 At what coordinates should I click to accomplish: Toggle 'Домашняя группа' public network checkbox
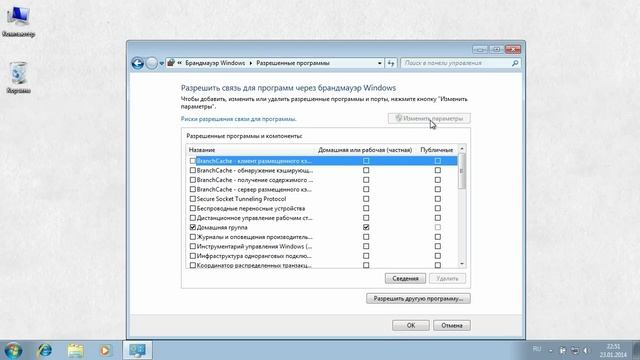coord(438,227)
